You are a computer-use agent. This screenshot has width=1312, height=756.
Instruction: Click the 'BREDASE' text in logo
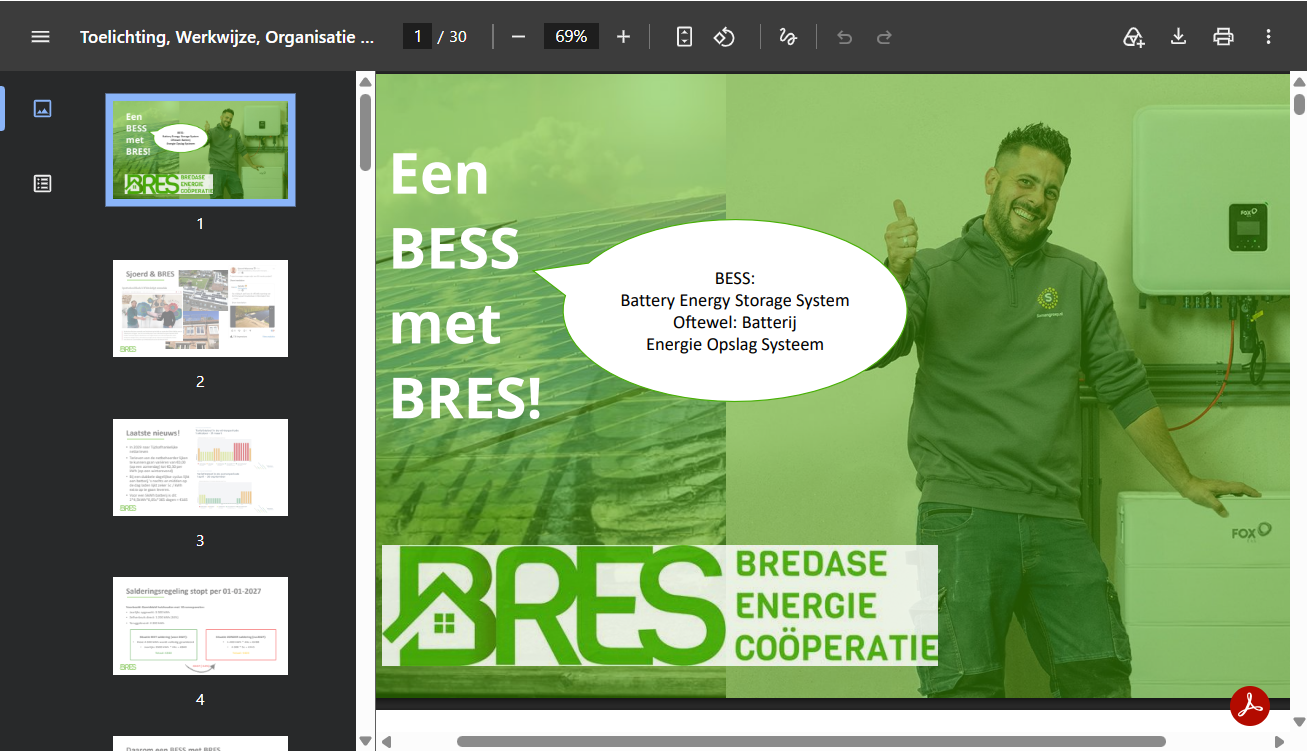point(811,563)
